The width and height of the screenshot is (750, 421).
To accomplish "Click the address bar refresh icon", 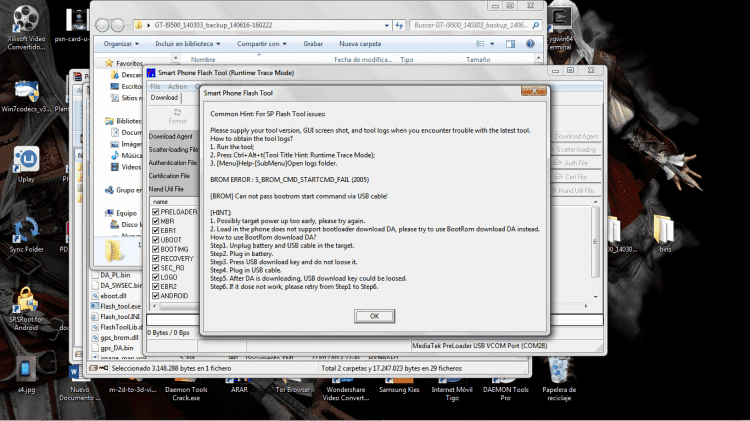I will tap(399, 25).
